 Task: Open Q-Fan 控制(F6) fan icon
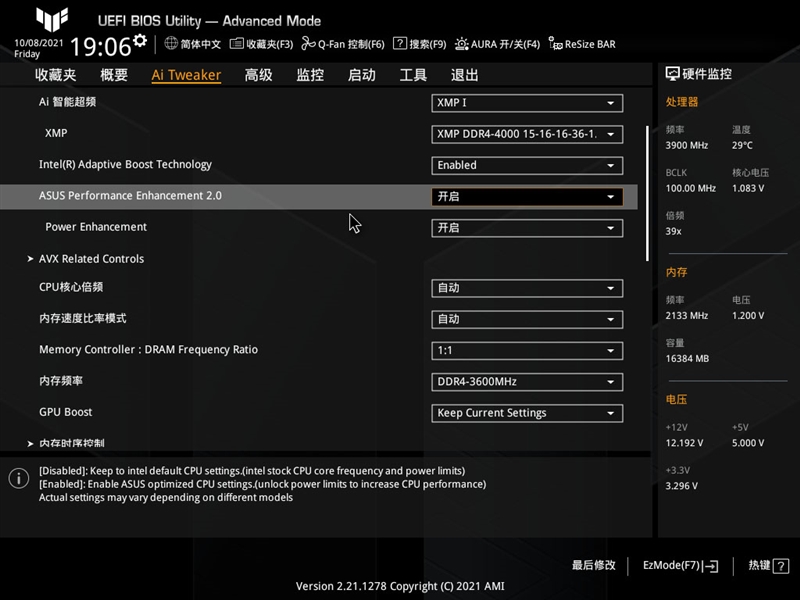coord(308,44)
